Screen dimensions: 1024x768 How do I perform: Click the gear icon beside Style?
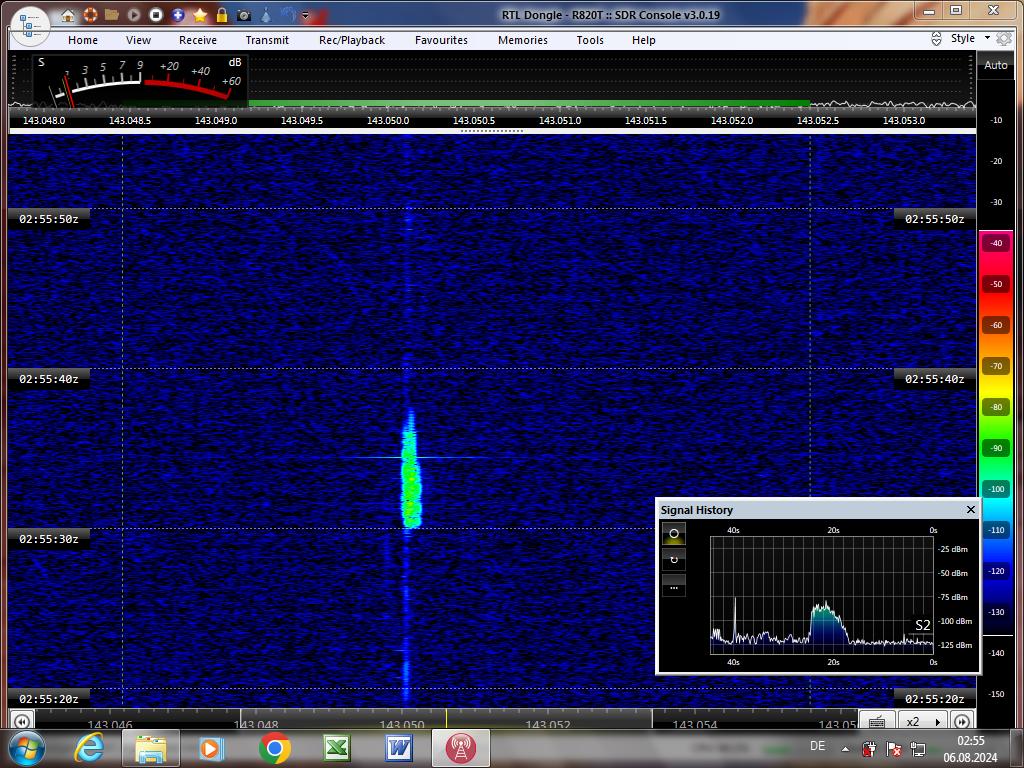pyautogui.click(x=1003, y=39)
